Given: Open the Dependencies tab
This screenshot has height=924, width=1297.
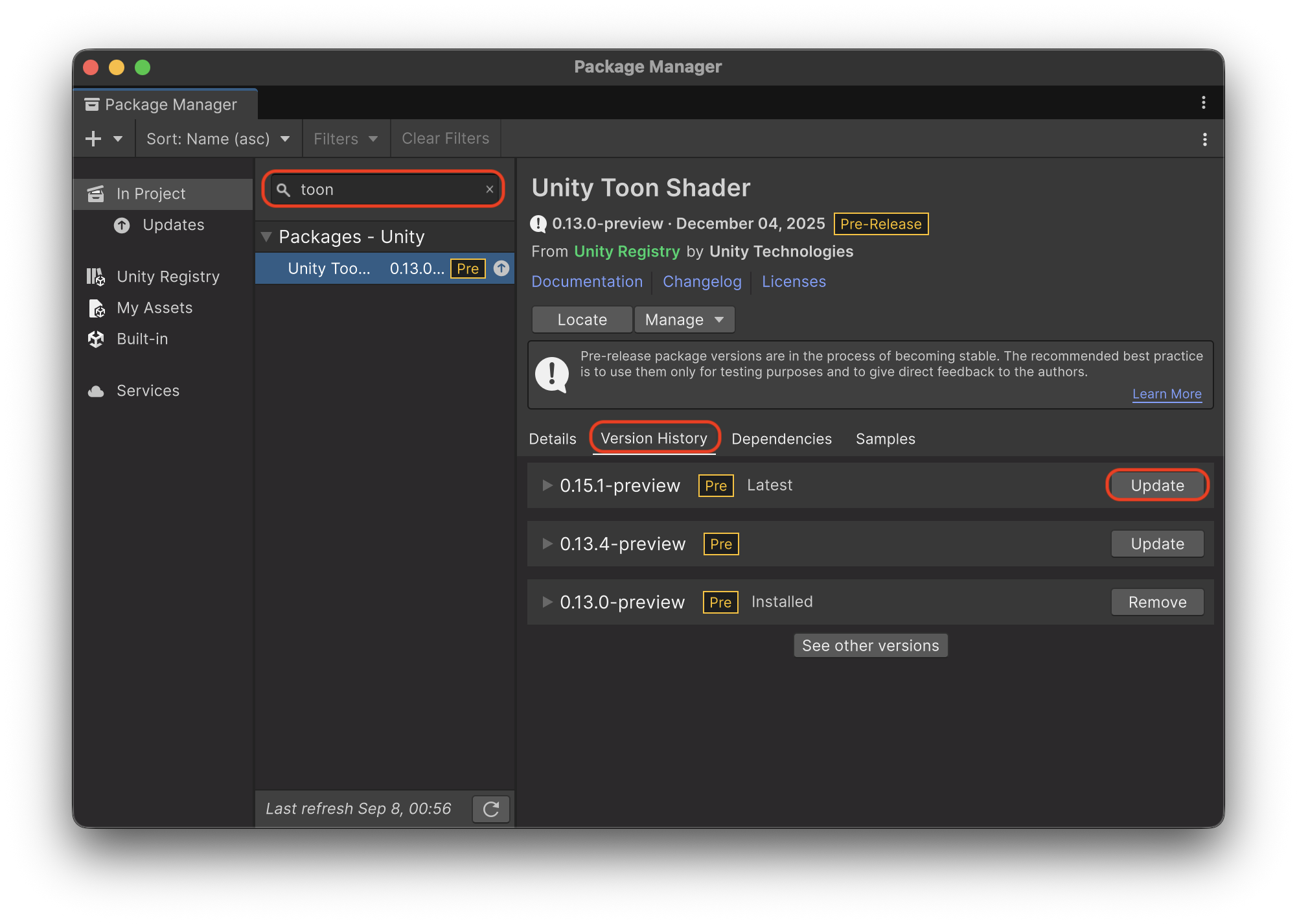Looking at the screenshot, I should tap(781, 439).
